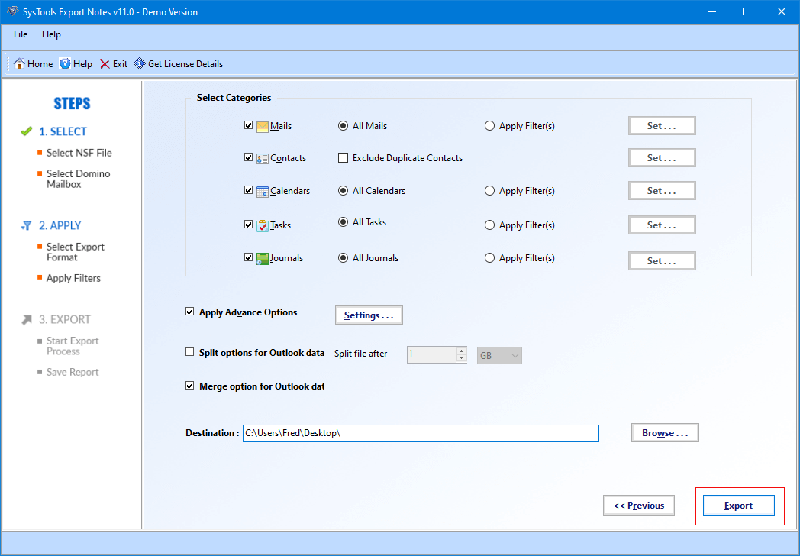800x556 pixels.
Task: Click Set button for Journals
Action: (661, 261)
